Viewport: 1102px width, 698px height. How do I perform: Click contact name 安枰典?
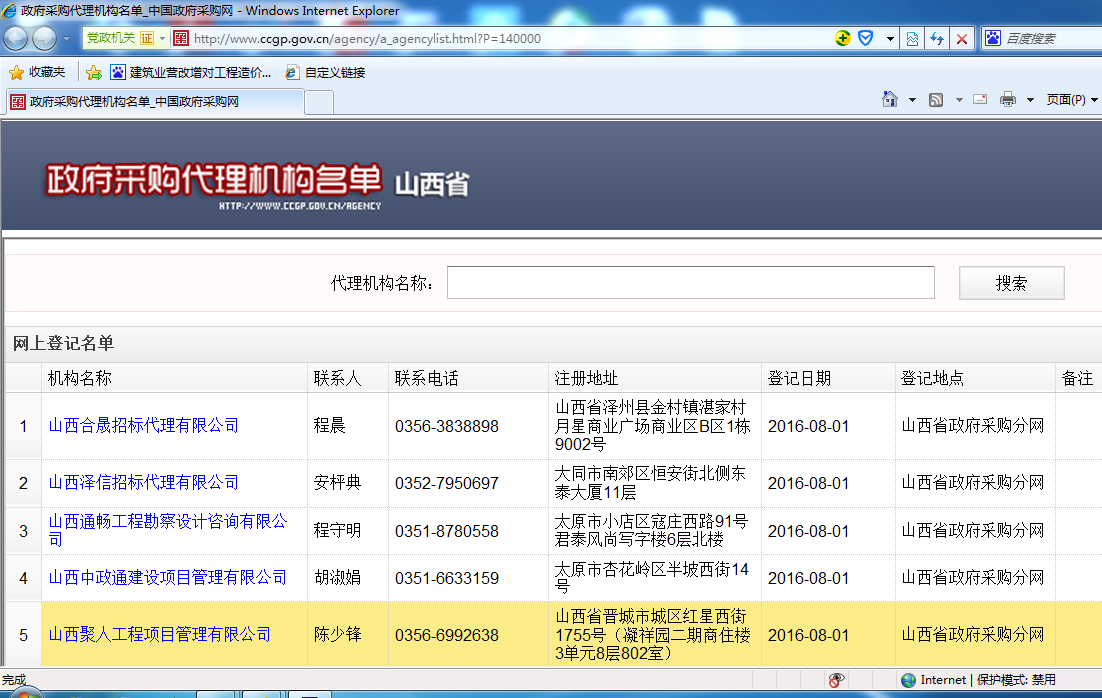[x=337, y=483]
